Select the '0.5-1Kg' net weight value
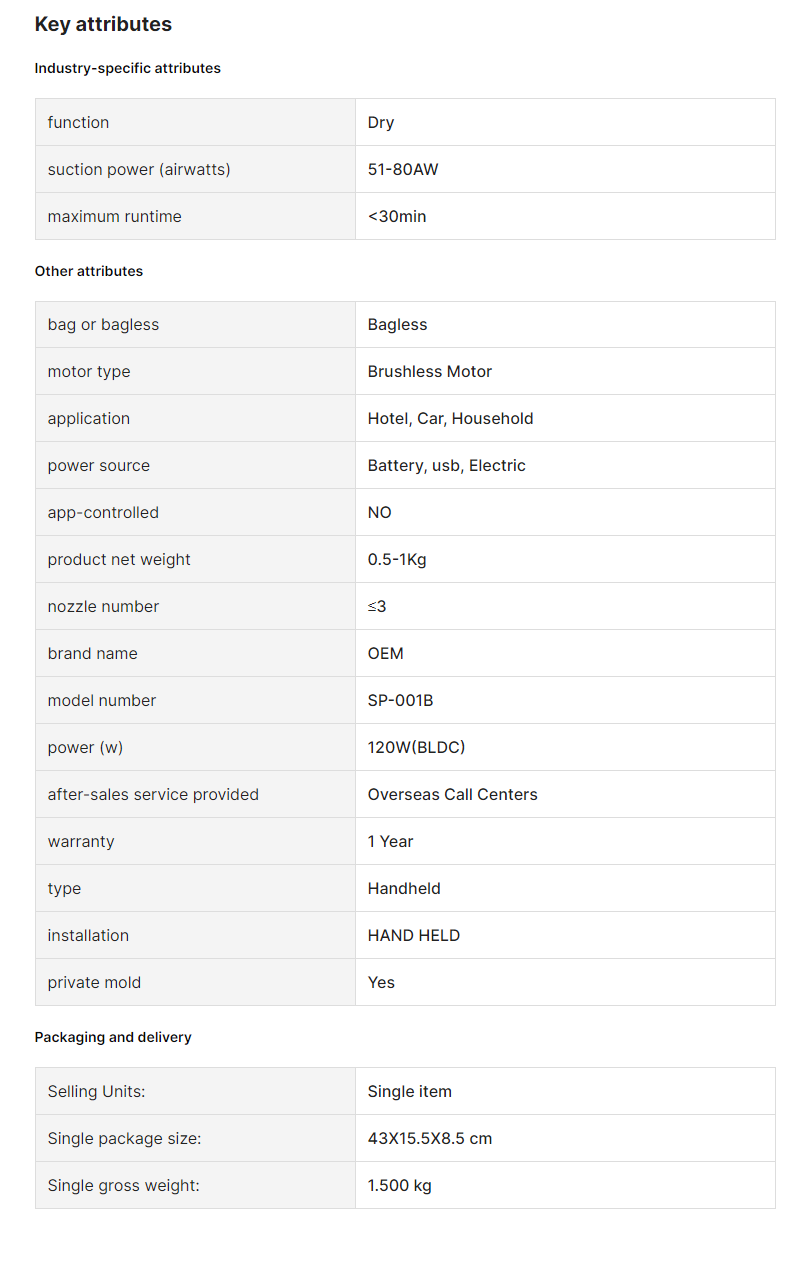This screenshot has width=788, height=1277. [x=397, y=559]
